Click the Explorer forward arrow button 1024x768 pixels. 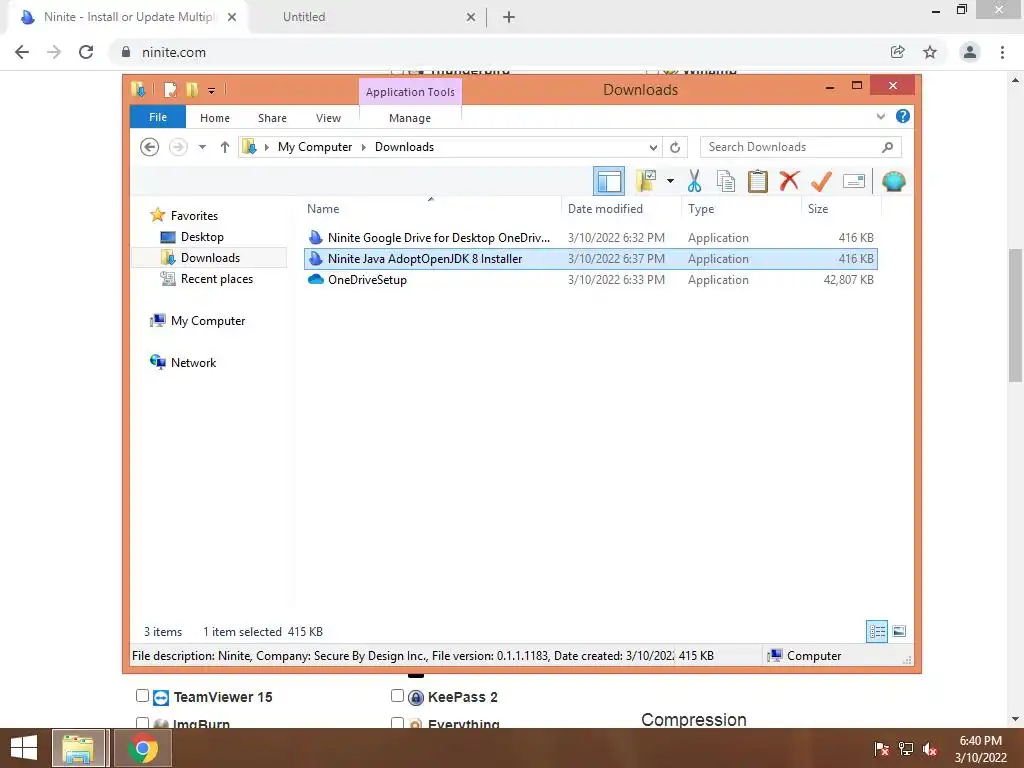(x=178, y=147)
